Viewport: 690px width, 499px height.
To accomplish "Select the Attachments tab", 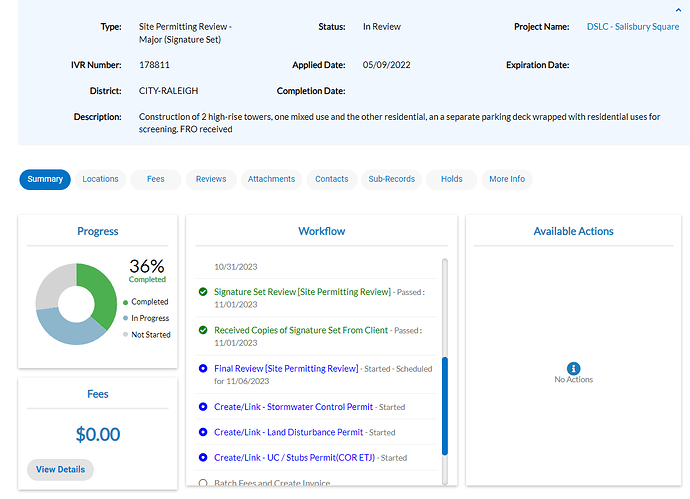I will pos(272,179).
